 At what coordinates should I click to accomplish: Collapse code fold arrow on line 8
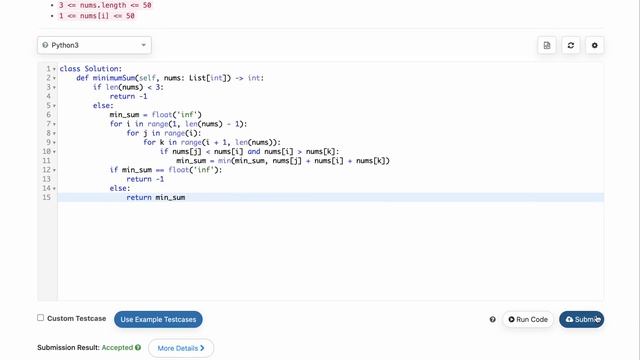pos(54,133)
